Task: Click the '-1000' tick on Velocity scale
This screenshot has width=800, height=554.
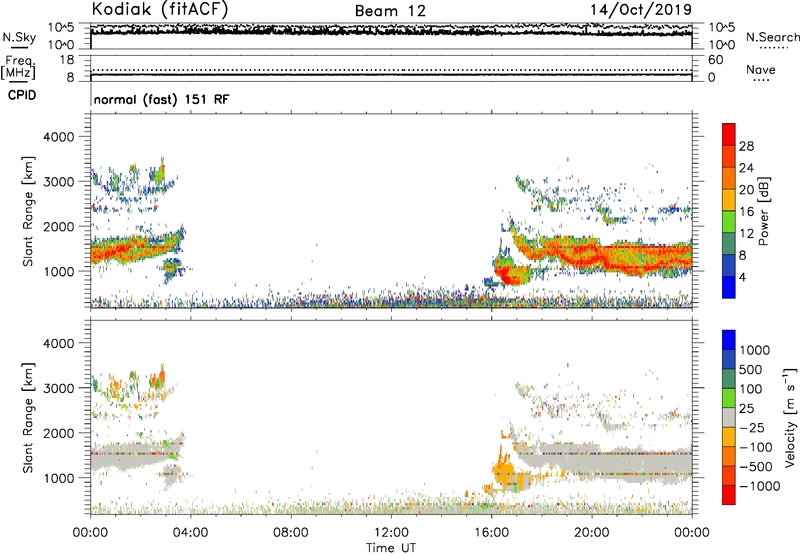Action: (x=759, y=486)
